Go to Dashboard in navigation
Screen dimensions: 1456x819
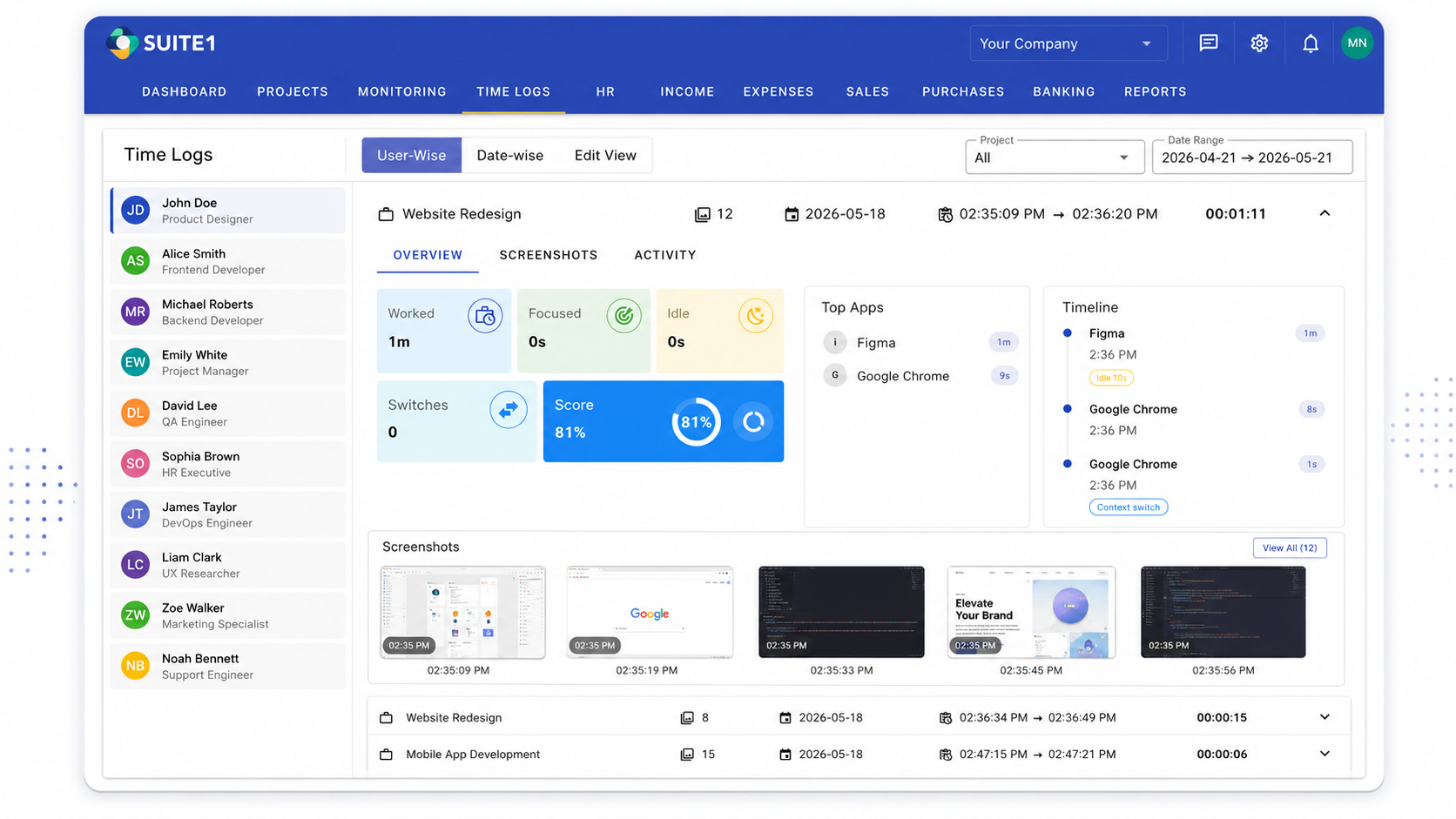click(184, 91)
